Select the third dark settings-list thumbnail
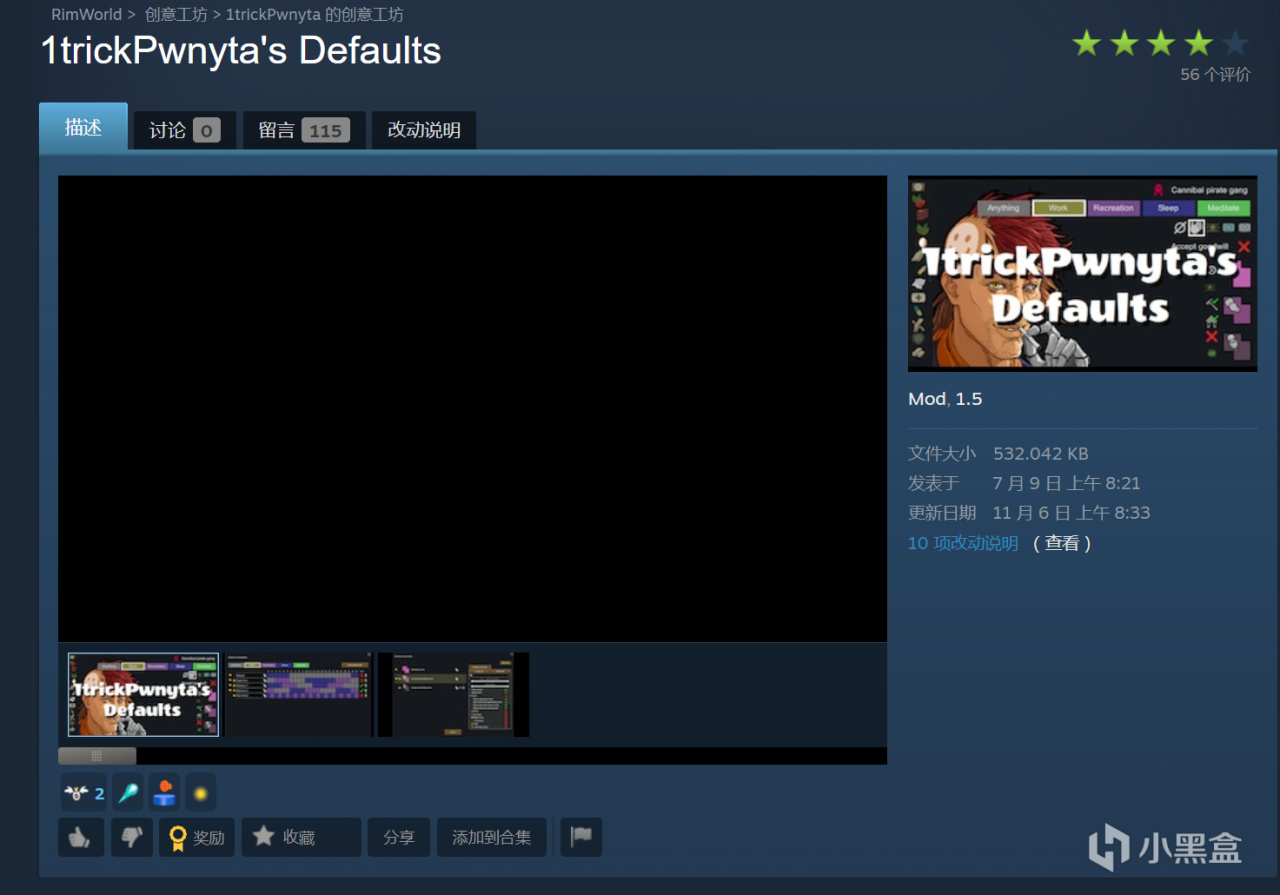 coord(453,694)
